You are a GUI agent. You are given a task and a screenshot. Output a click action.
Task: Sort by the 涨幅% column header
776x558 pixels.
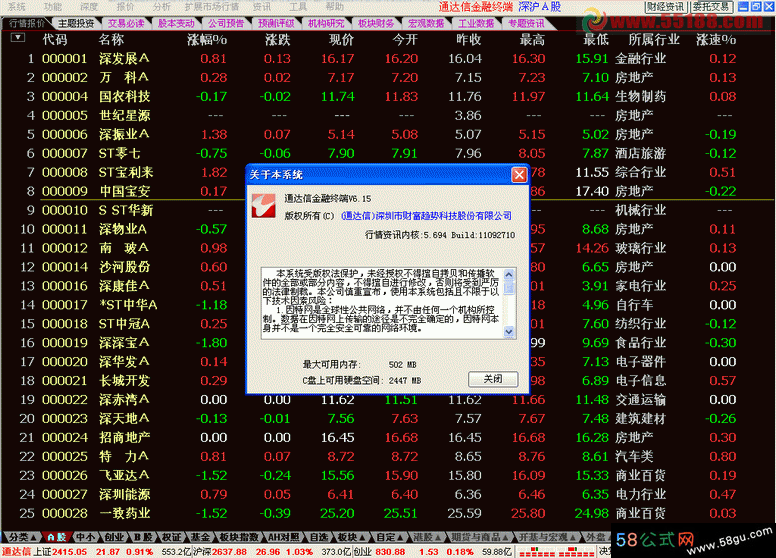pyautogui.click(x=207, y=40)
